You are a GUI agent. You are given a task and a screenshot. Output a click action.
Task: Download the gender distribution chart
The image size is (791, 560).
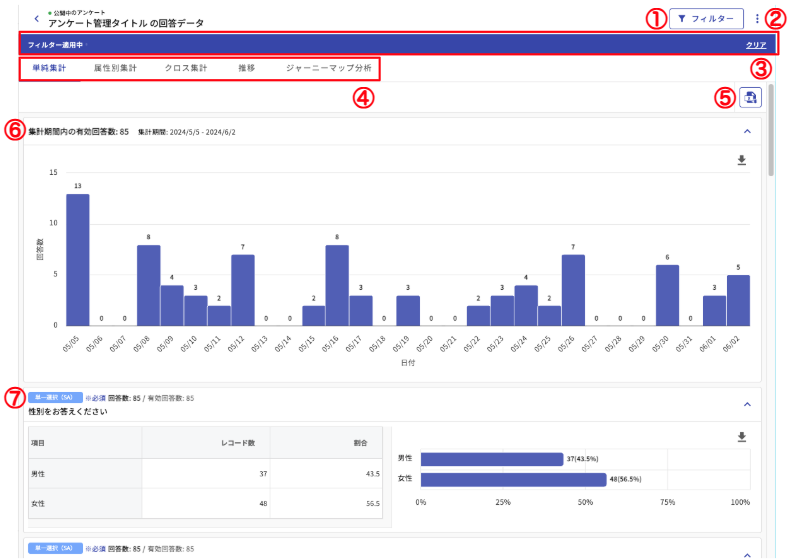741,437
